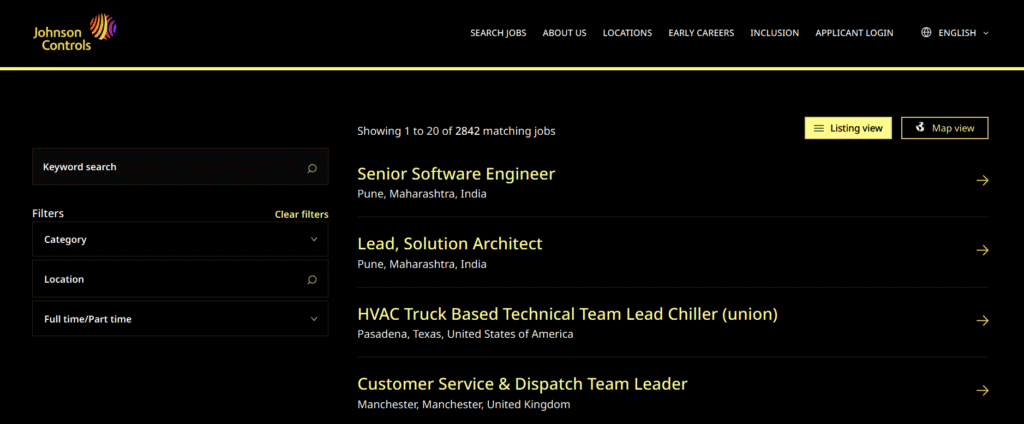This screenshot has width=1024, height=424.
Task: Click arrow beside Lead, Solution Architect
Action: click(x=982, y=250)
